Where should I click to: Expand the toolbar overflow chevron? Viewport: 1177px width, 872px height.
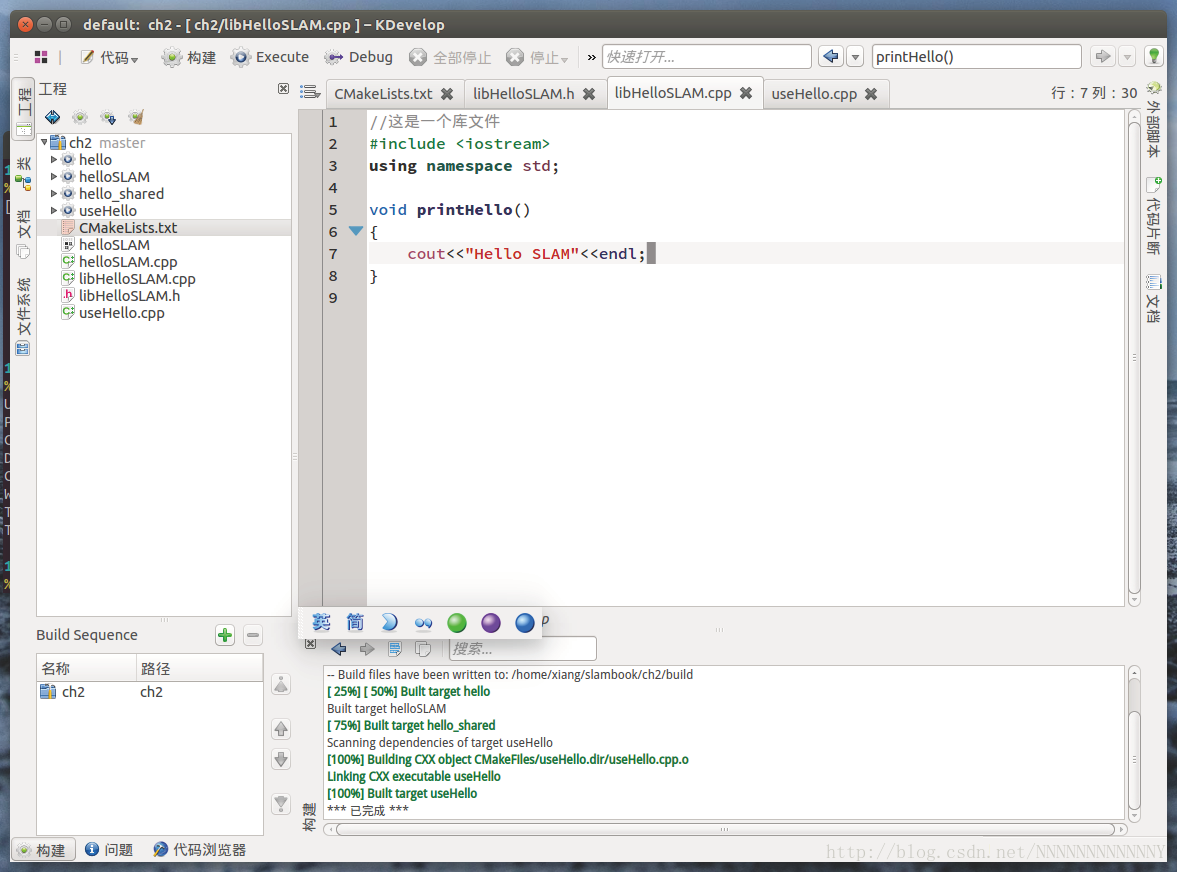tap(592, 57)
